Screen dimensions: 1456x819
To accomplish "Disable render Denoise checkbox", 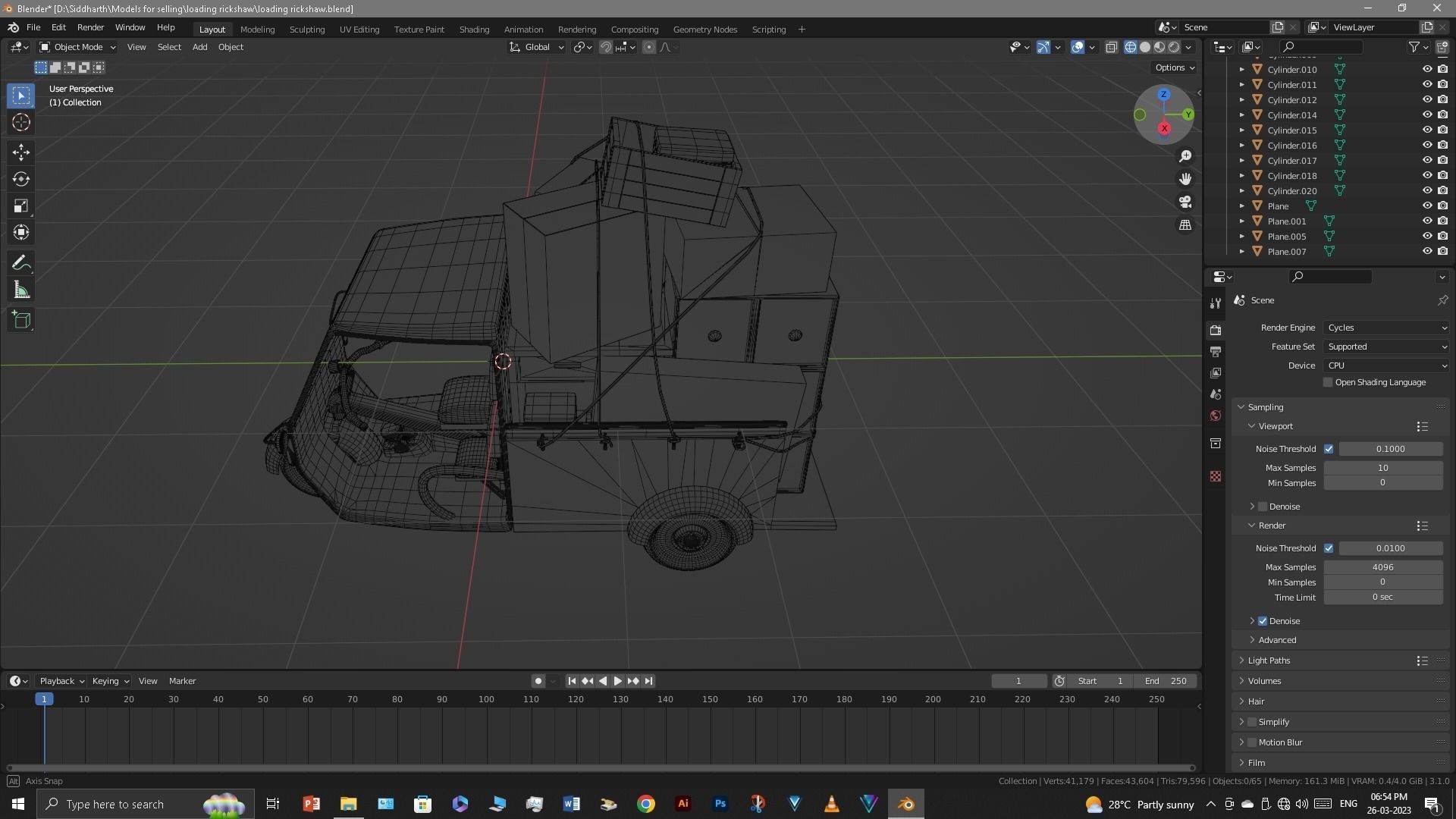I will tap(1263, 621).
